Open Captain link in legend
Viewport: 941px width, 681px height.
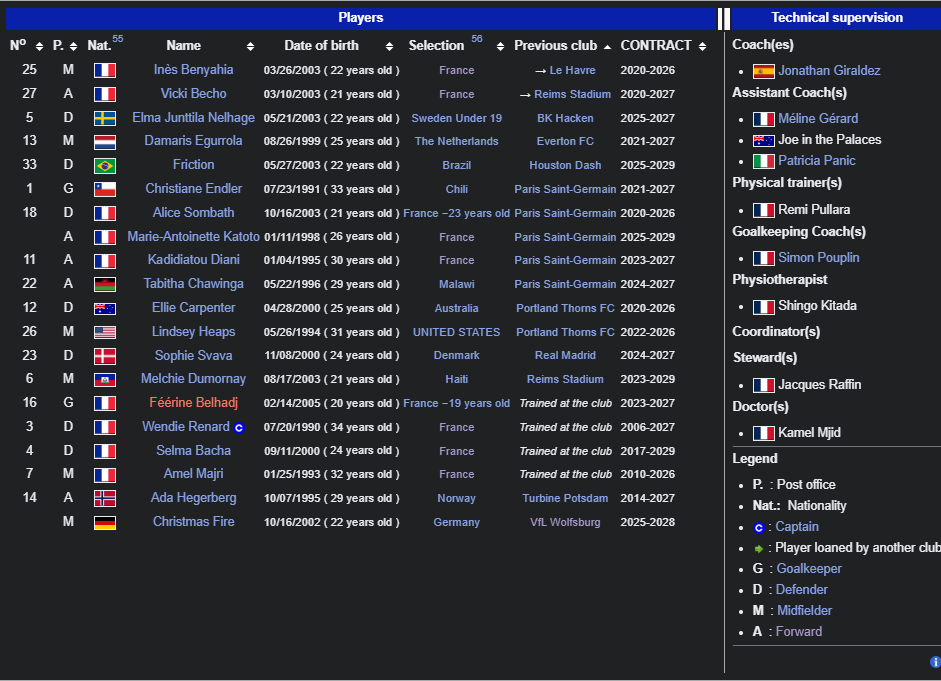tap(796, 527)
